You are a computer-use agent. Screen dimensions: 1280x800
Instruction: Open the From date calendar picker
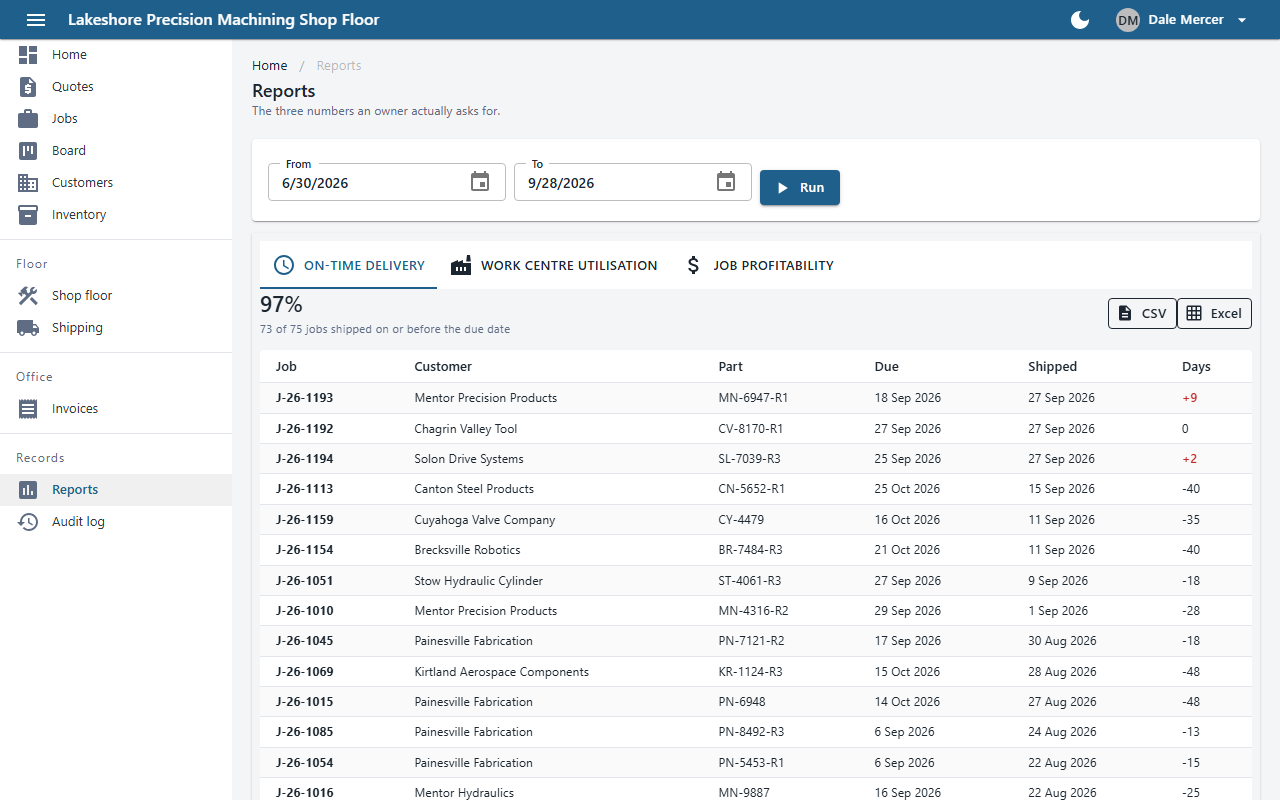pos(480,182)
